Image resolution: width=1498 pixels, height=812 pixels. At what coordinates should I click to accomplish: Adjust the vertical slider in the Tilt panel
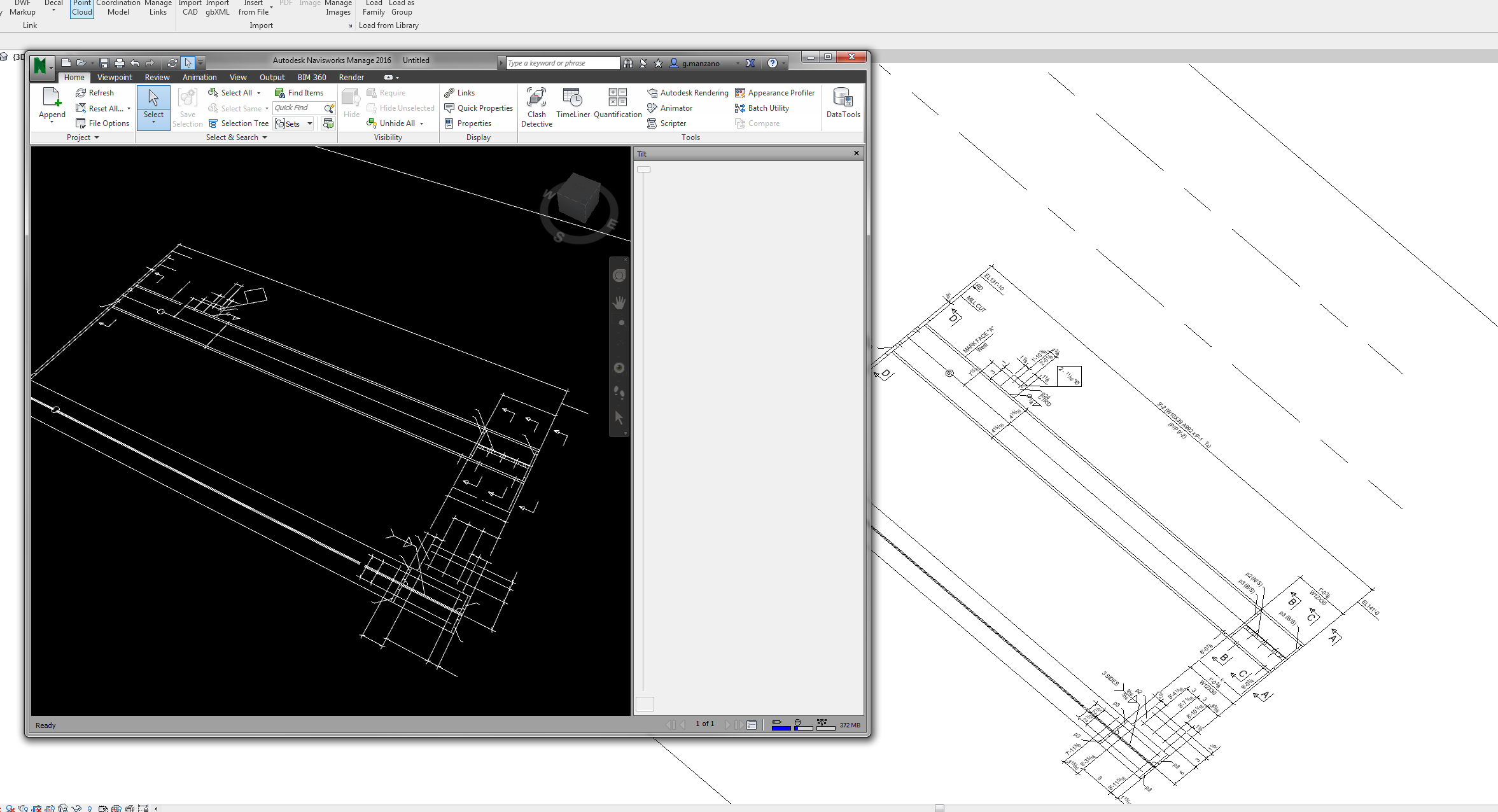(643, 169)
